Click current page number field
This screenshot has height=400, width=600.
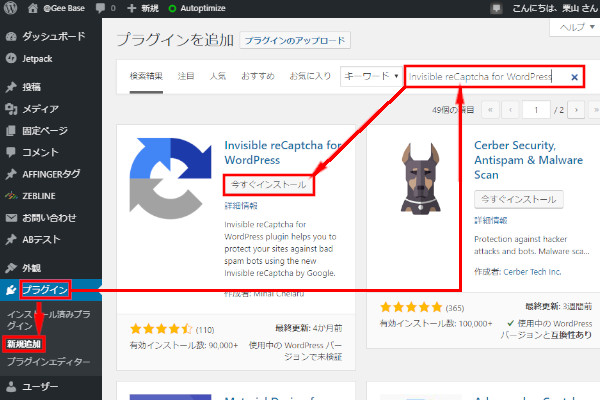click(x=536, y=110)
